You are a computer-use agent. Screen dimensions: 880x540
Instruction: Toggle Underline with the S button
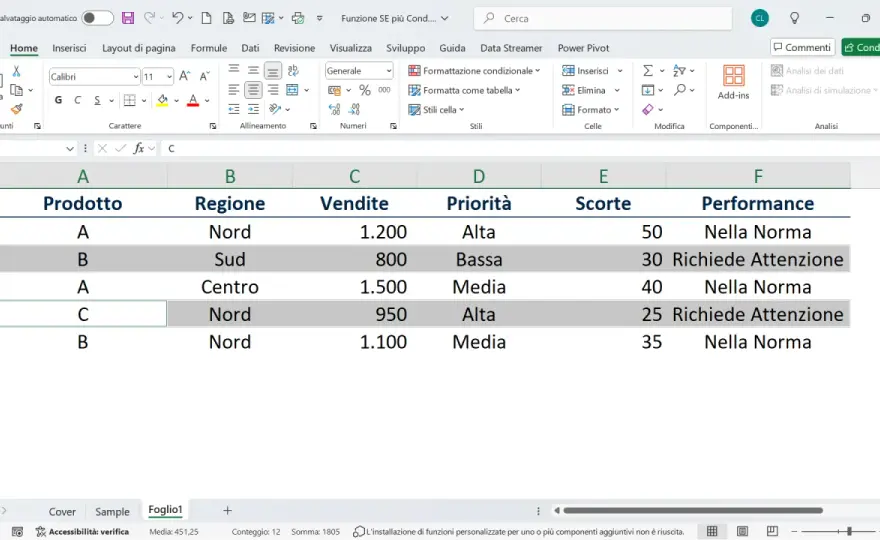(97, 100)
